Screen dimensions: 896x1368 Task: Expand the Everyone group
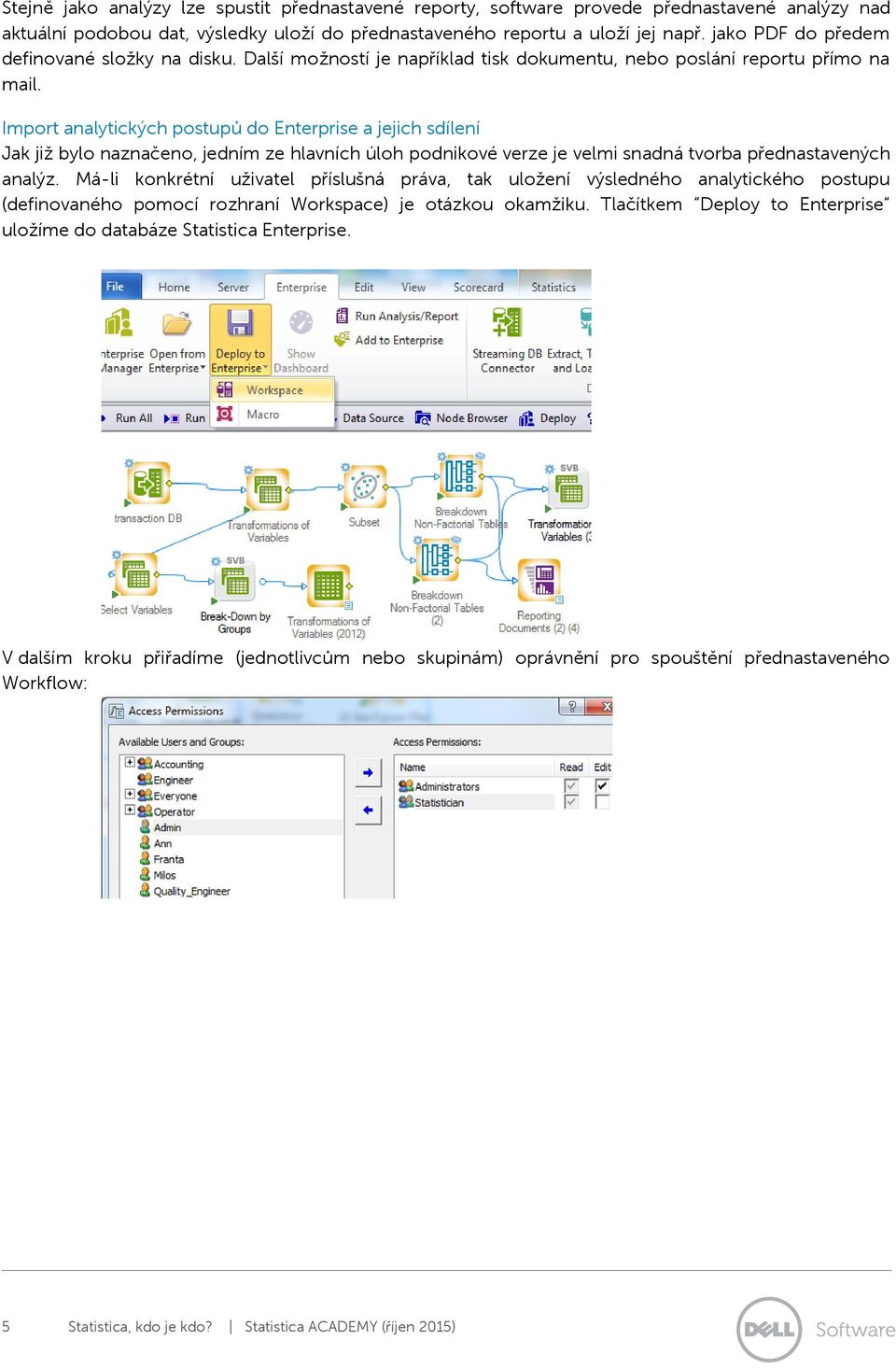130,794
